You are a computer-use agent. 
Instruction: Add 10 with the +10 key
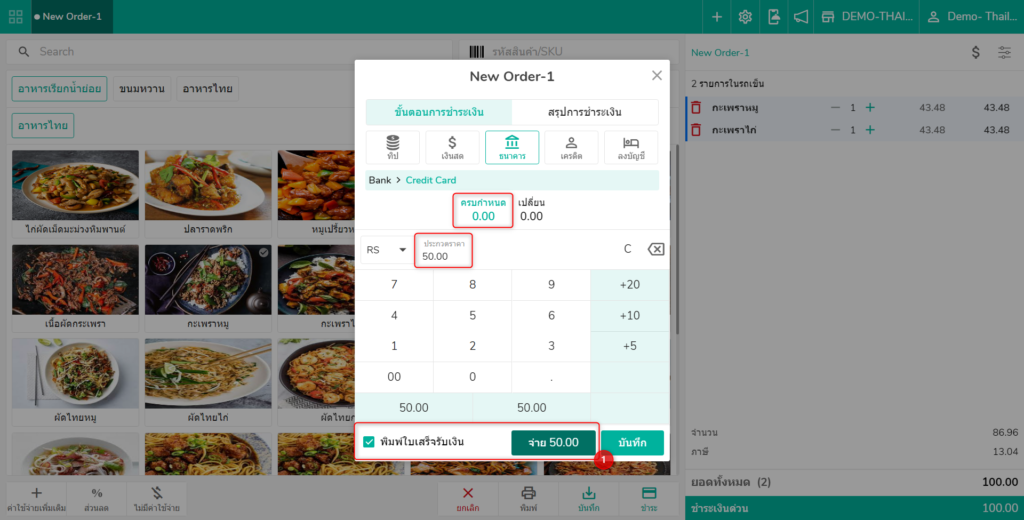630,316
